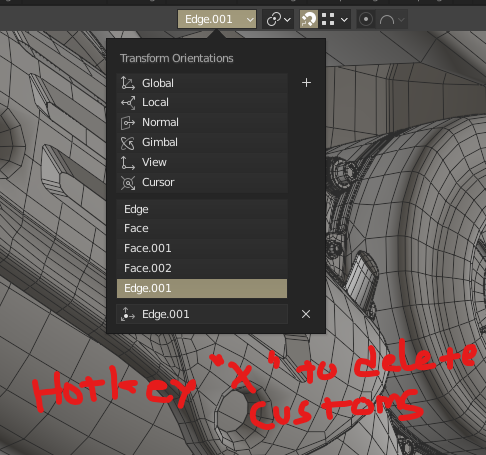This screenshot has height=455, width=486.
Task: Choose the Face.002 custom orientation
Action: pyautogui.click(x=202, y=268)
